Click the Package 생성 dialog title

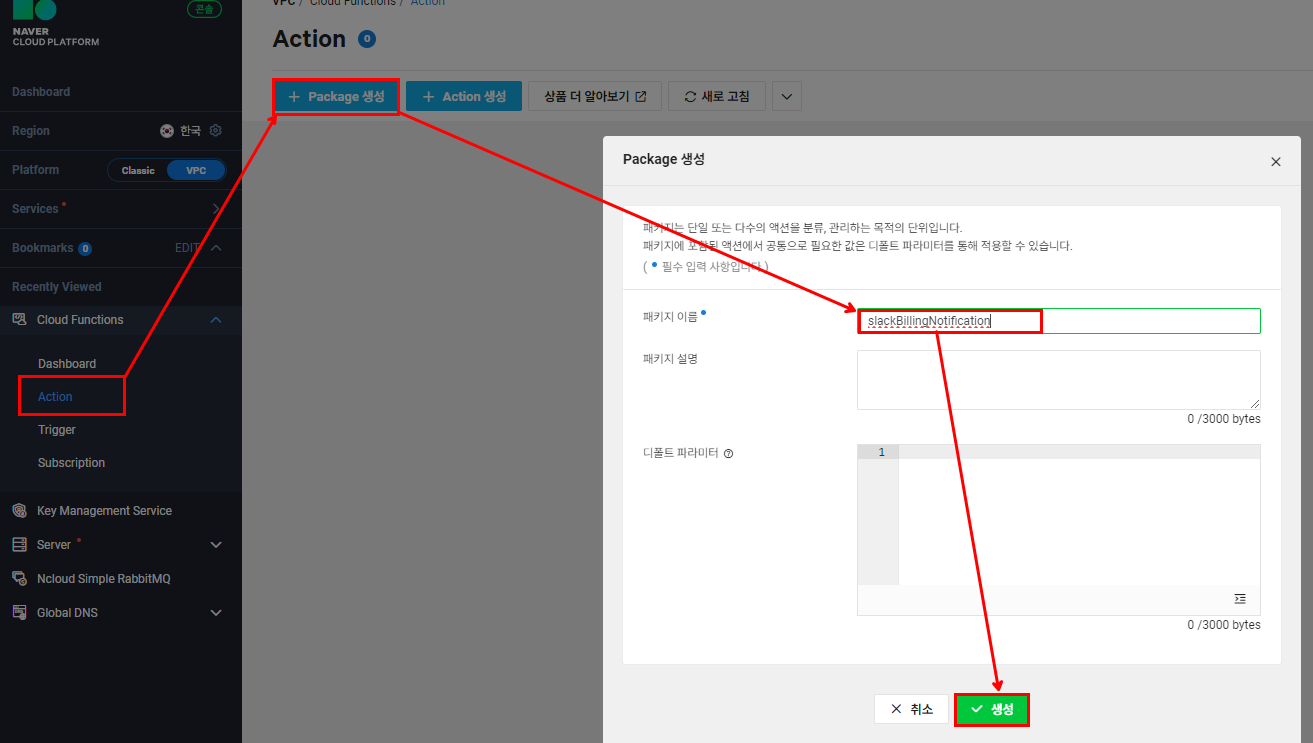[664, 160]
